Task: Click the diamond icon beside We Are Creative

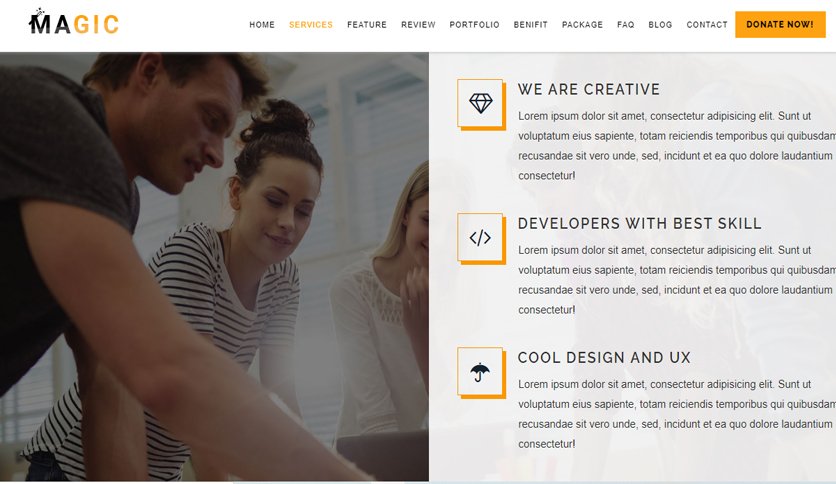Action: (x=480, y=103)
